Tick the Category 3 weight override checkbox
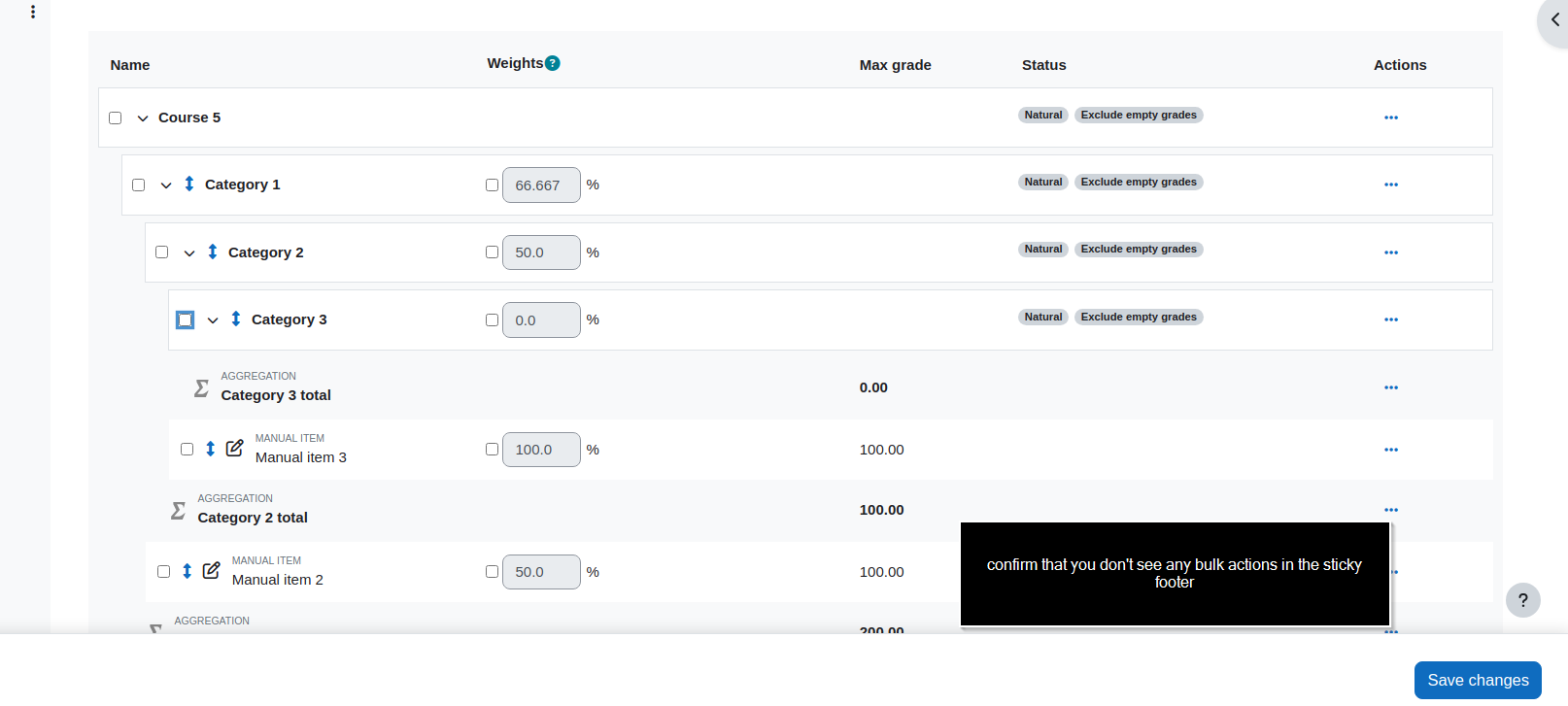Image resolution: width=1568 pixels, height=706 pixels. click(x=493, y=320)
